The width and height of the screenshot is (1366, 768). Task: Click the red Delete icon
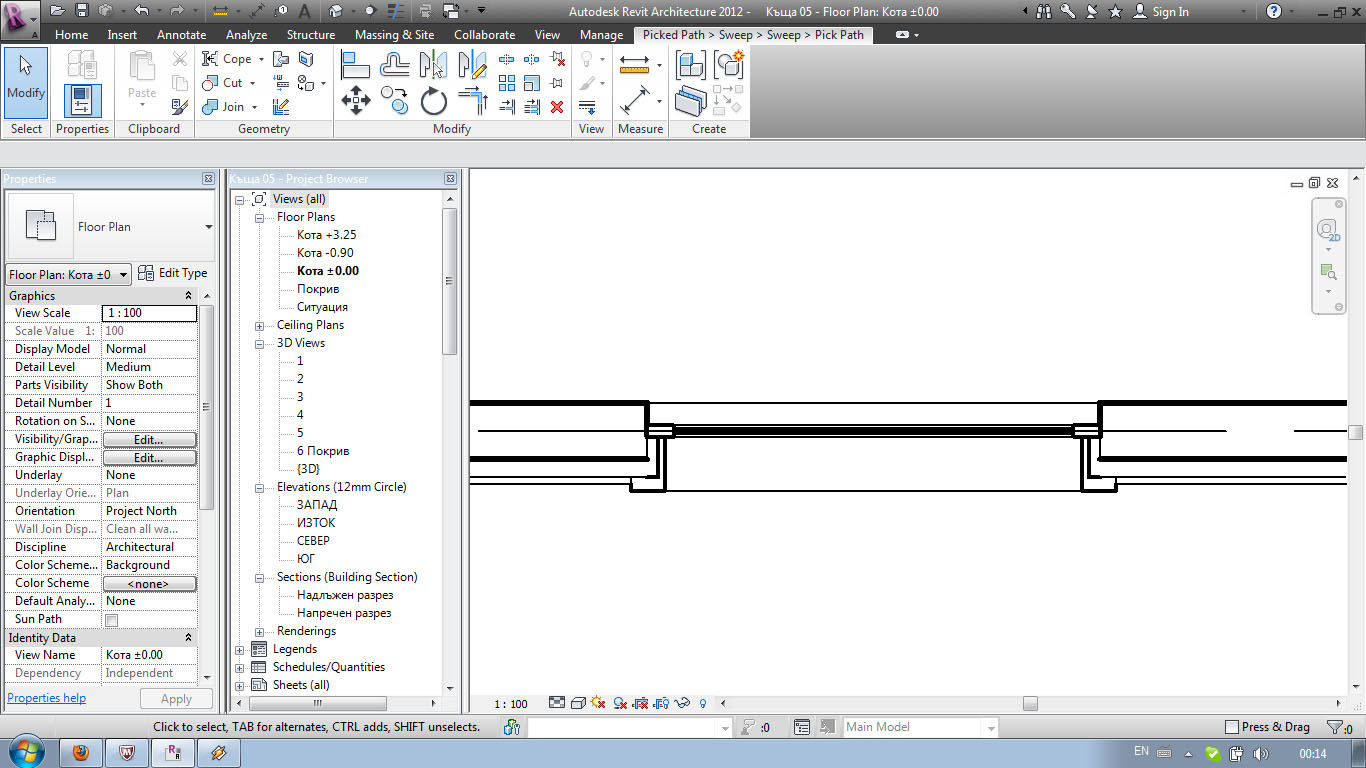pos(557,107)
